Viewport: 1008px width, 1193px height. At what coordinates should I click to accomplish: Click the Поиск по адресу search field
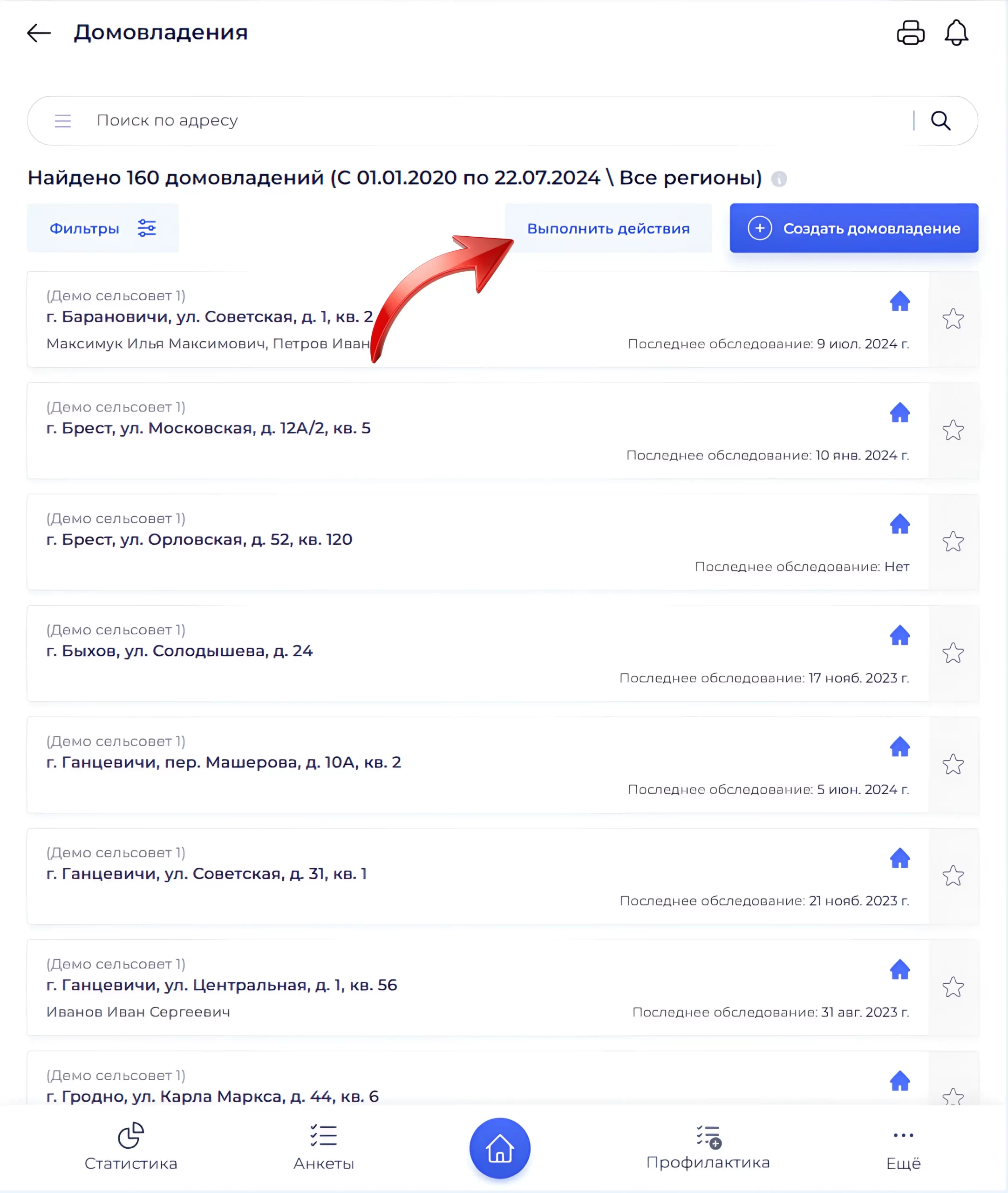pyautogui.click(x=503, y=121)
